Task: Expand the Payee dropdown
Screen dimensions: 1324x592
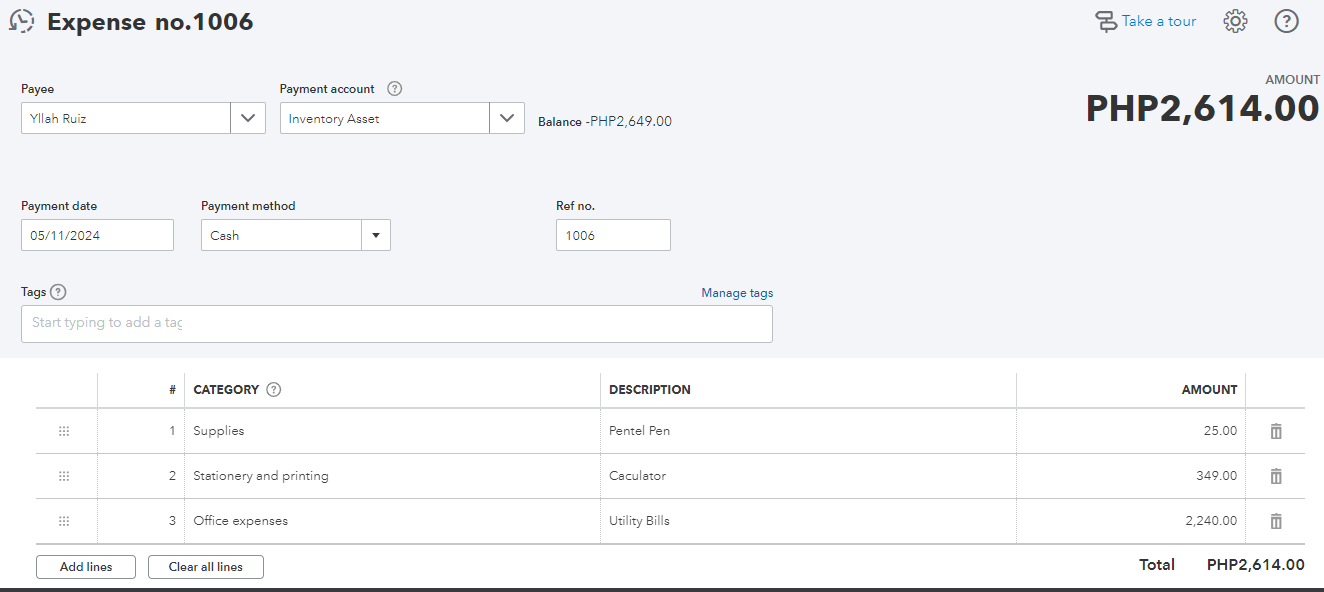Action: (248, 118)
